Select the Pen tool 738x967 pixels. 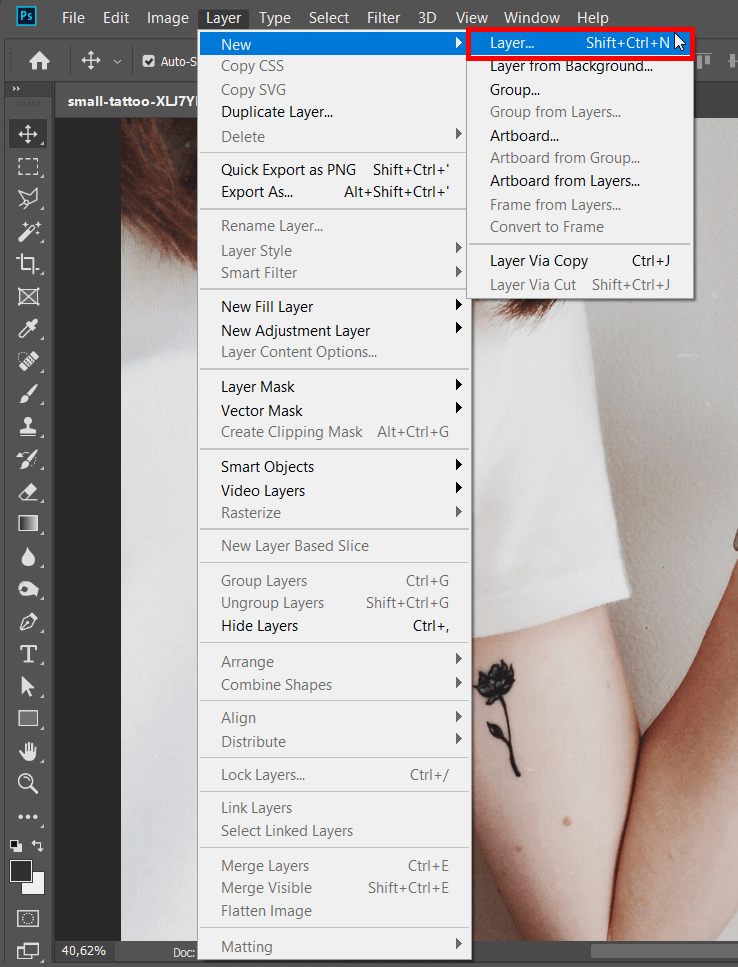click(x=28, y=622)
